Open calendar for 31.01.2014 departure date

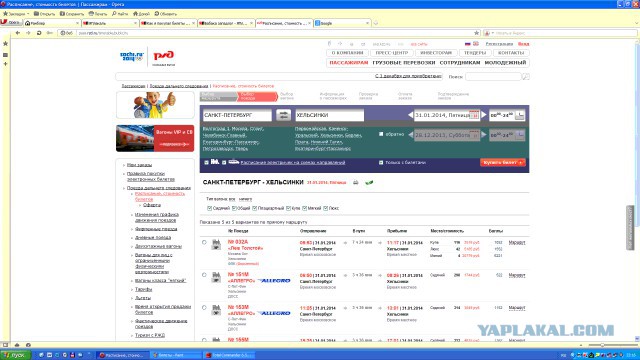click(x=474, y=115)
